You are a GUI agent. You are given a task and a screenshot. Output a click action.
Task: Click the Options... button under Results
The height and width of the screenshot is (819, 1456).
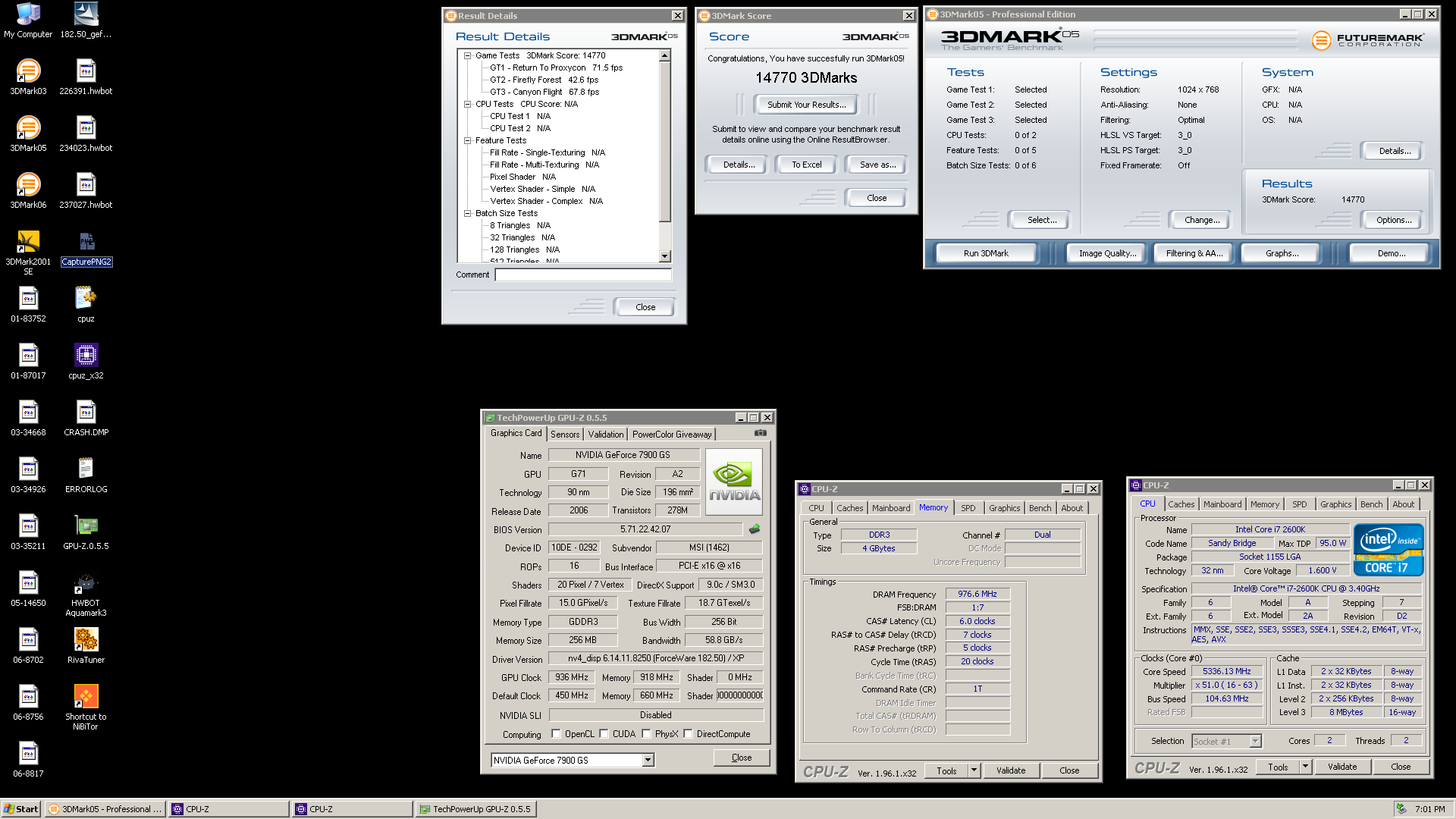(1394, 220)
